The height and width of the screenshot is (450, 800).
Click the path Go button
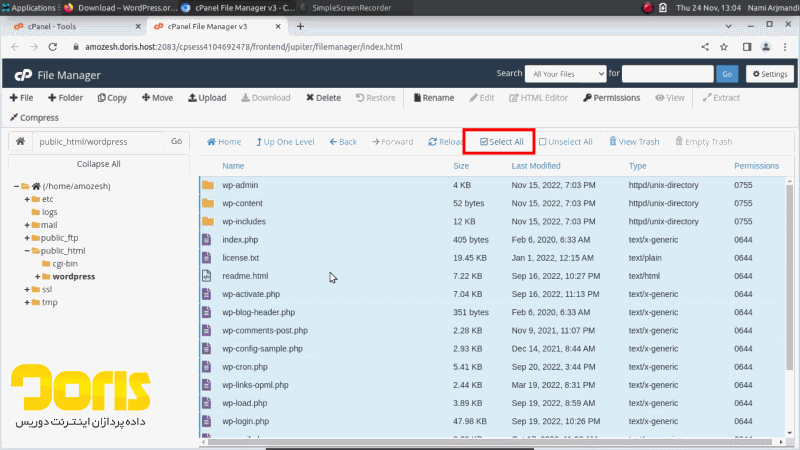[177, 141]
